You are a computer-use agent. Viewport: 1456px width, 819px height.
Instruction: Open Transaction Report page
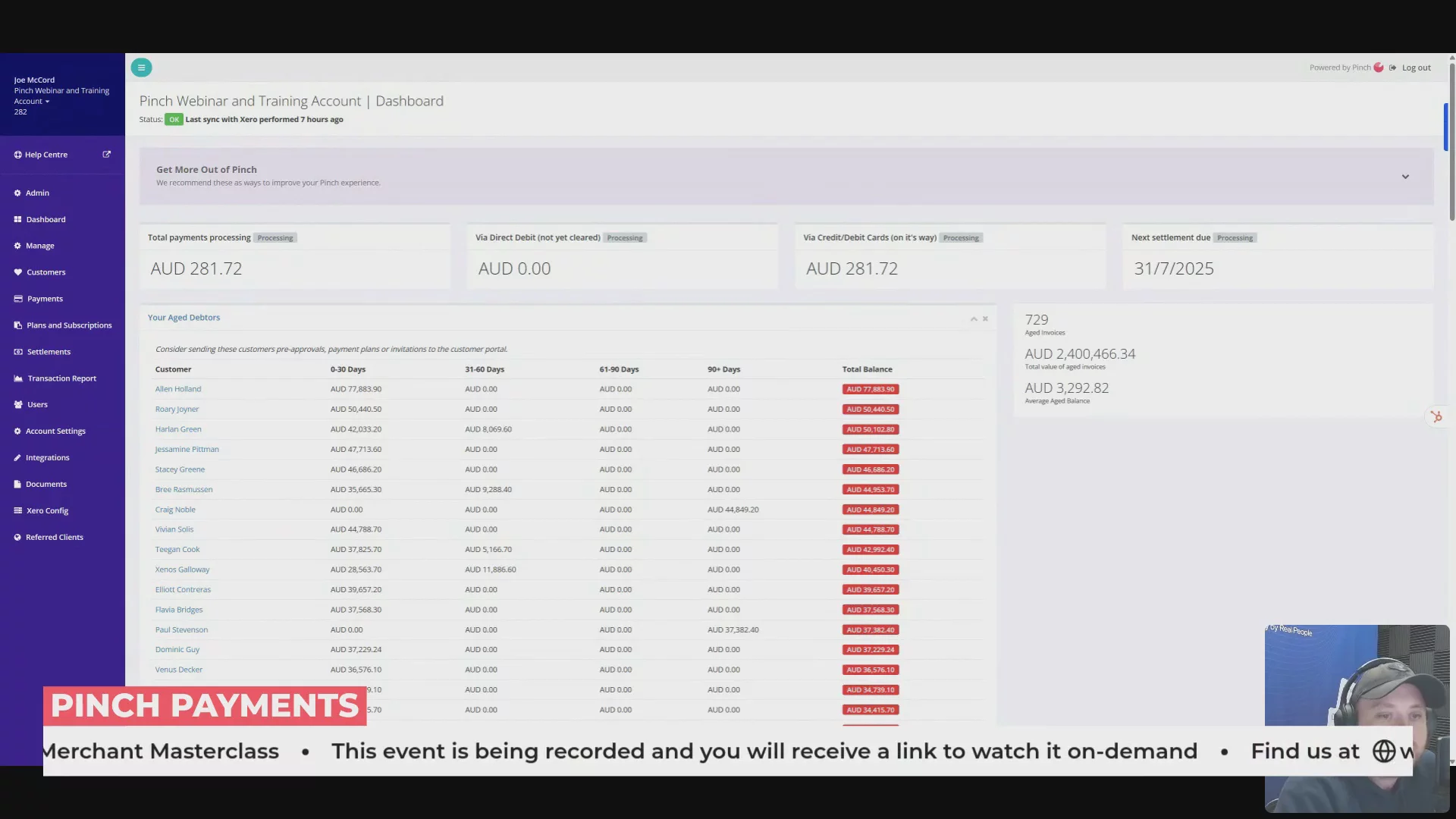tap(62, 378)
